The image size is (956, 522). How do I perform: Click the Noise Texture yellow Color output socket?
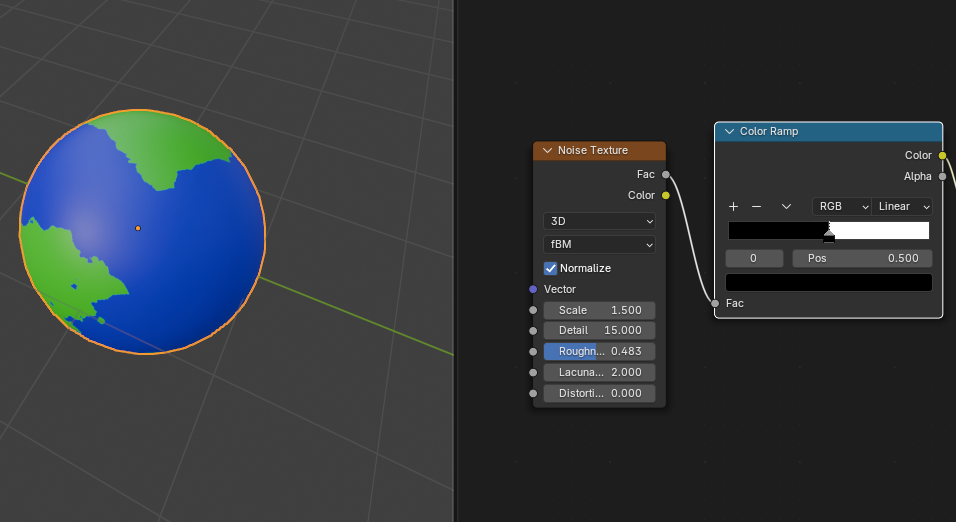[666, 195]
